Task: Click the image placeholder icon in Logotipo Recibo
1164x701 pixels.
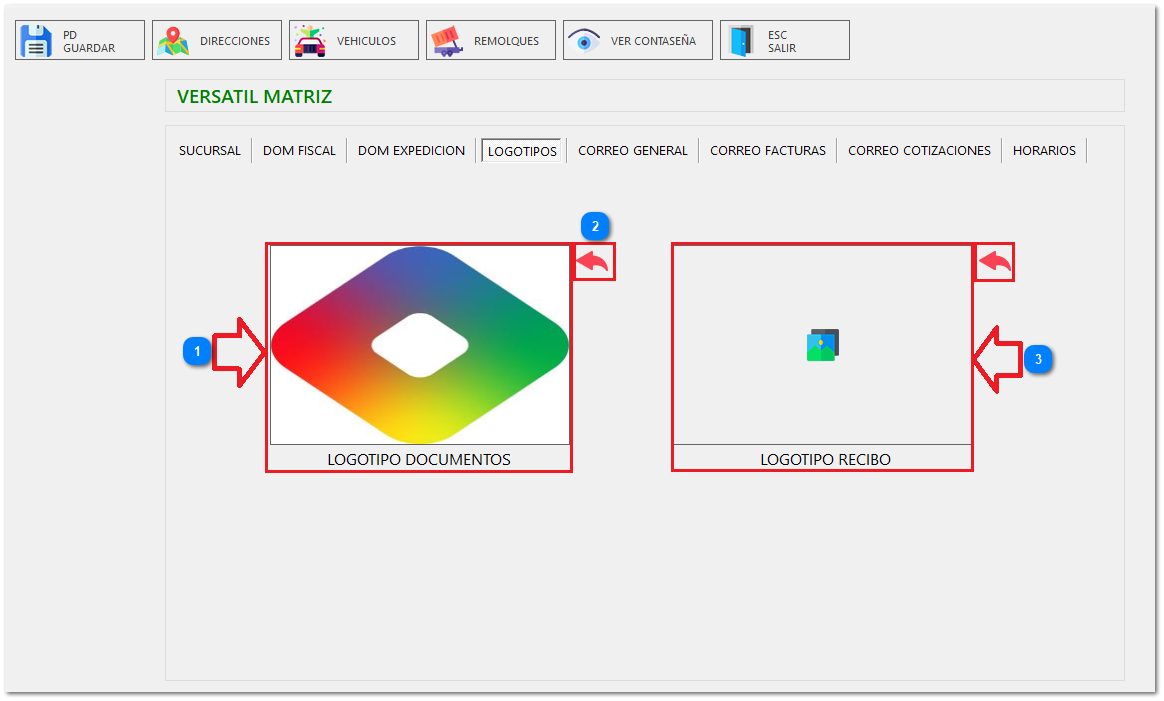Action: 822,345
